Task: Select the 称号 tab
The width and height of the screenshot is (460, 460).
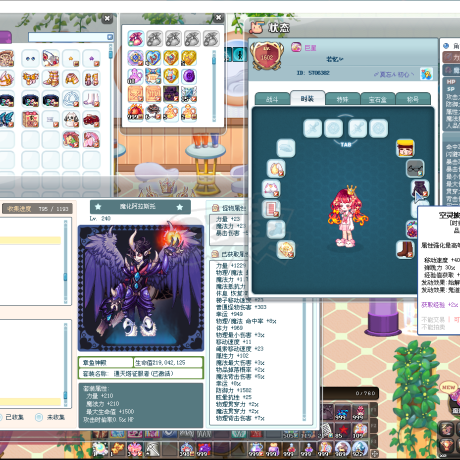Action: (x=413, y=99)
